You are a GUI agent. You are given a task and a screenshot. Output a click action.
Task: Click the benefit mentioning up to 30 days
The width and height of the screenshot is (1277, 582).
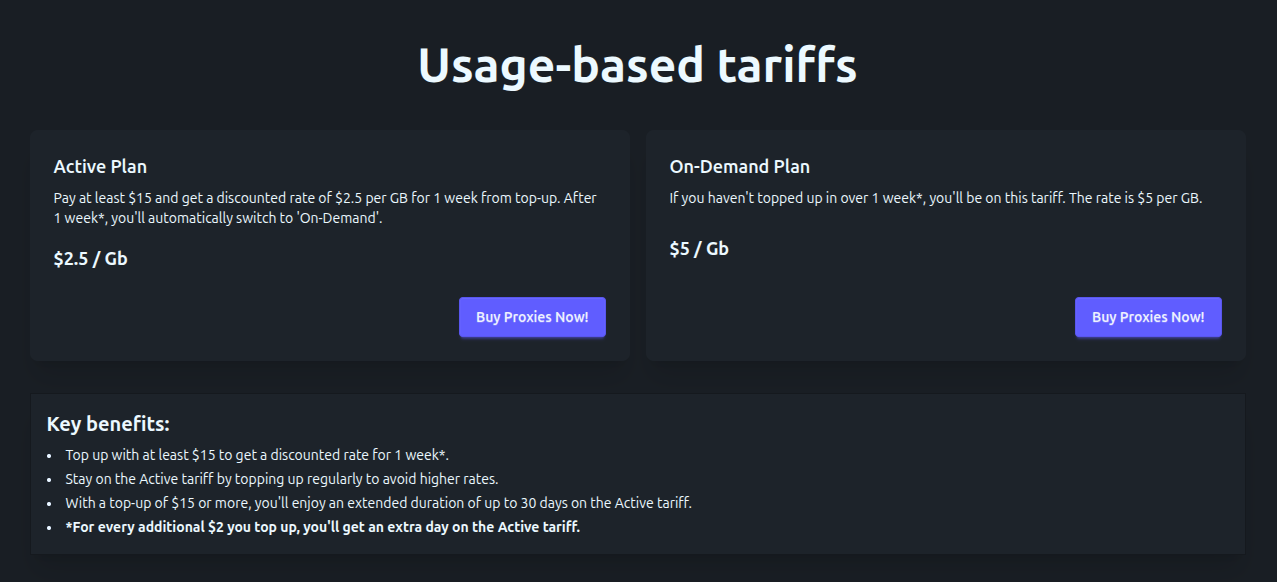378,503
